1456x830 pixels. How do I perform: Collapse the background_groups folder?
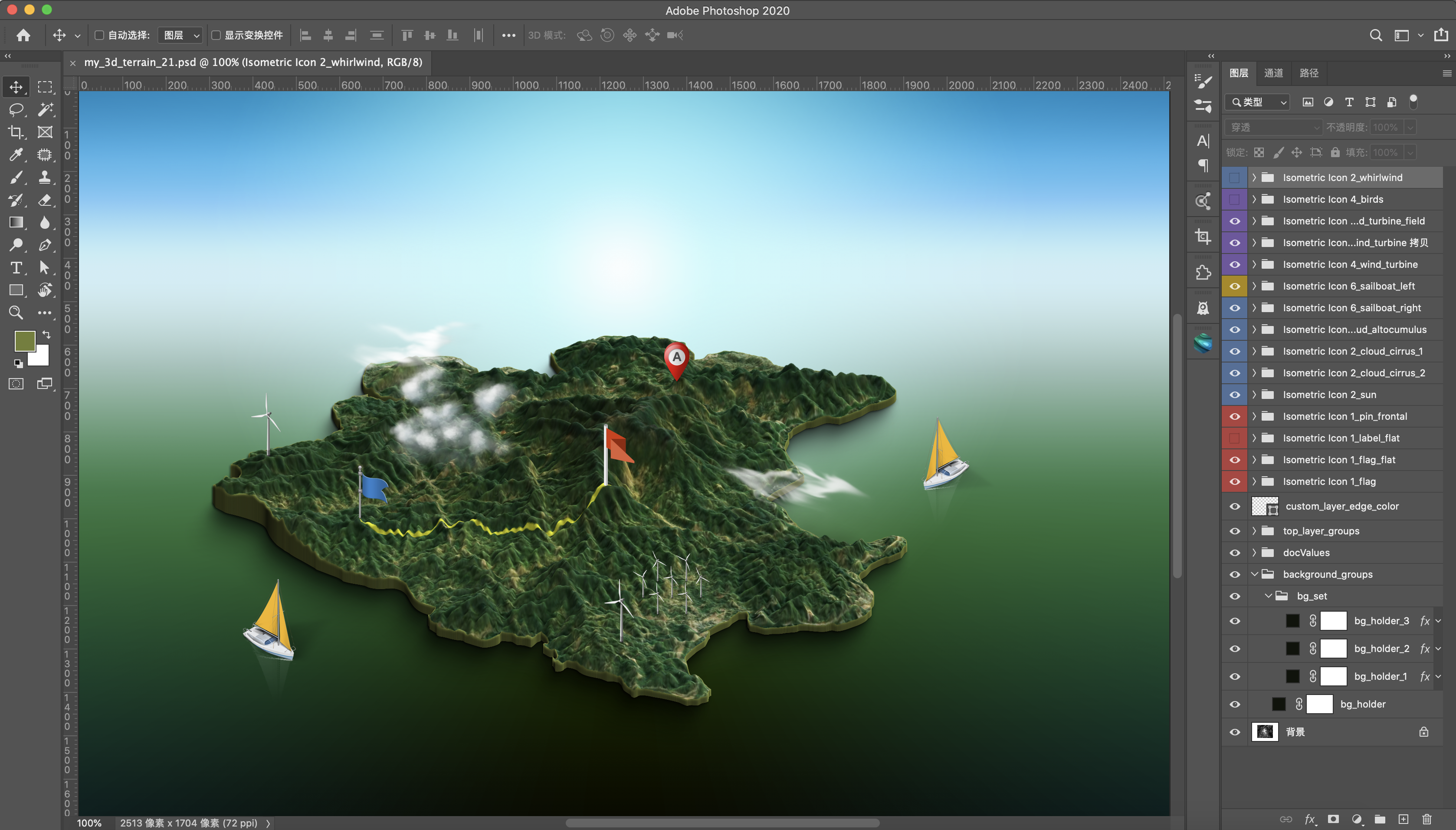pos(1254,574)
